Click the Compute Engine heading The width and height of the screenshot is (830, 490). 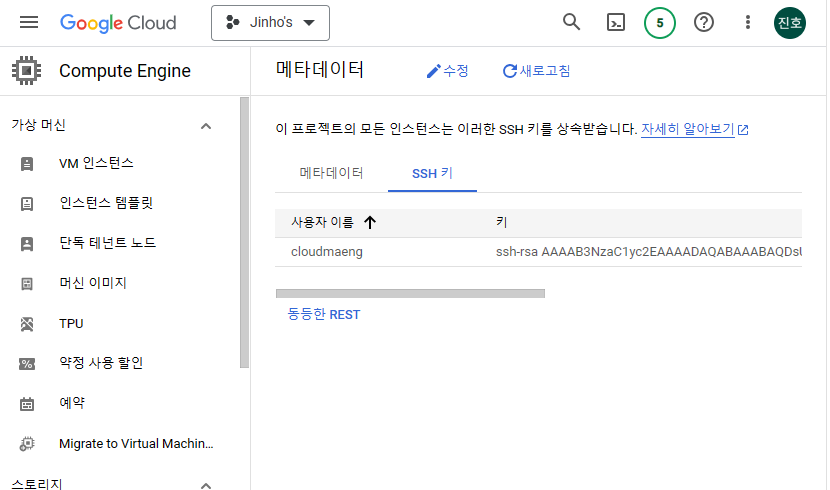(x=125, y=70)
